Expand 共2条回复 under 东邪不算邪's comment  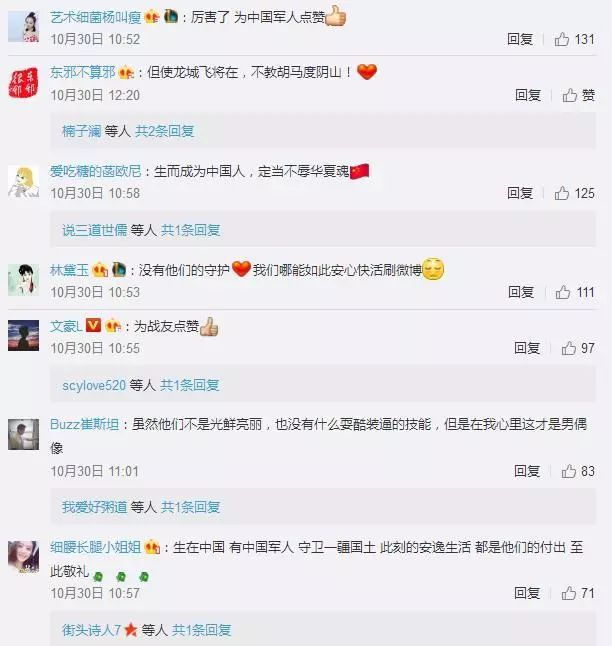pos(164,131)
